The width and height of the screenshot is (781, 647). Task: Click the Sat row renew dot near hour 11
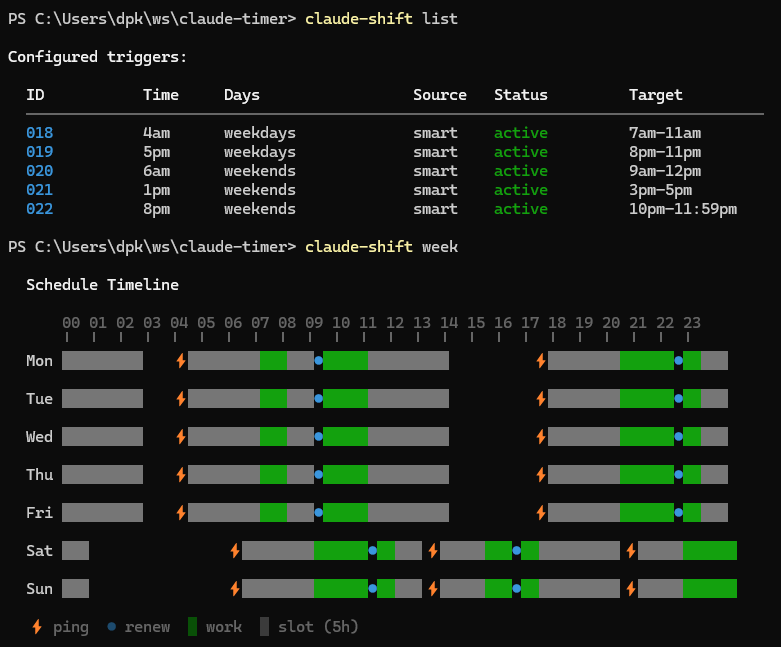373,550
